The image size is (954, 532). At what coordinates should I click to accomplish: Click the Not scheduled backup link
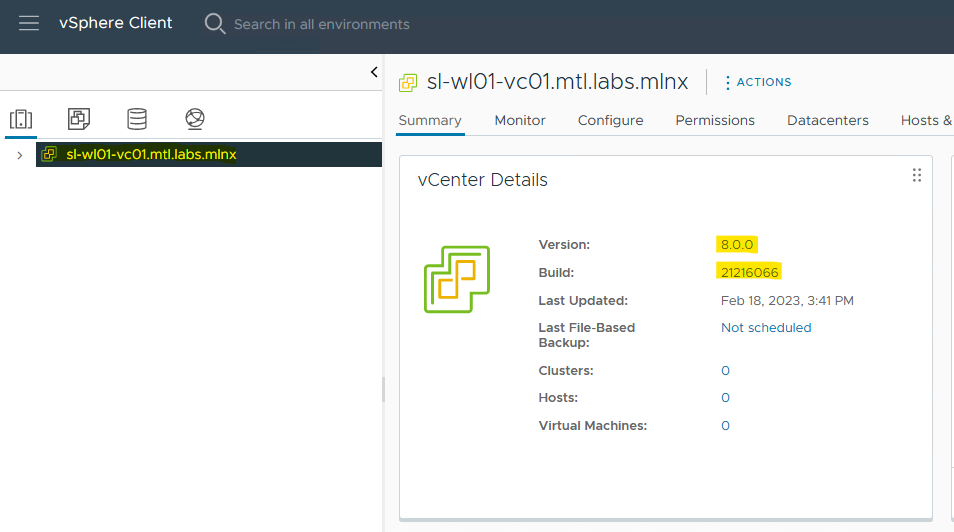pos(766,327)
